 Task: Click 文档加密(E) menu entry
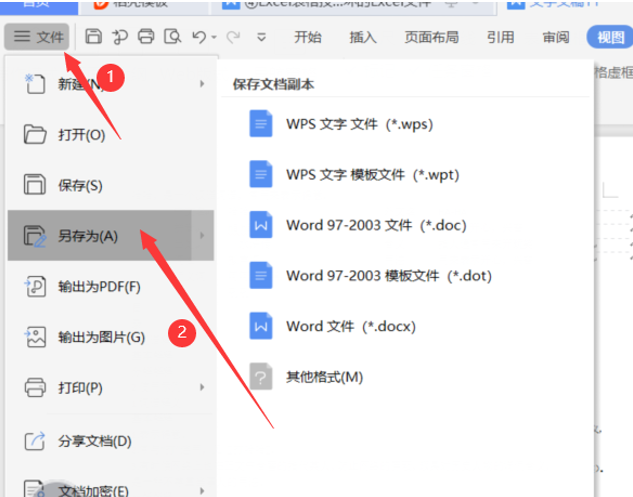click(x=111, y=491)
